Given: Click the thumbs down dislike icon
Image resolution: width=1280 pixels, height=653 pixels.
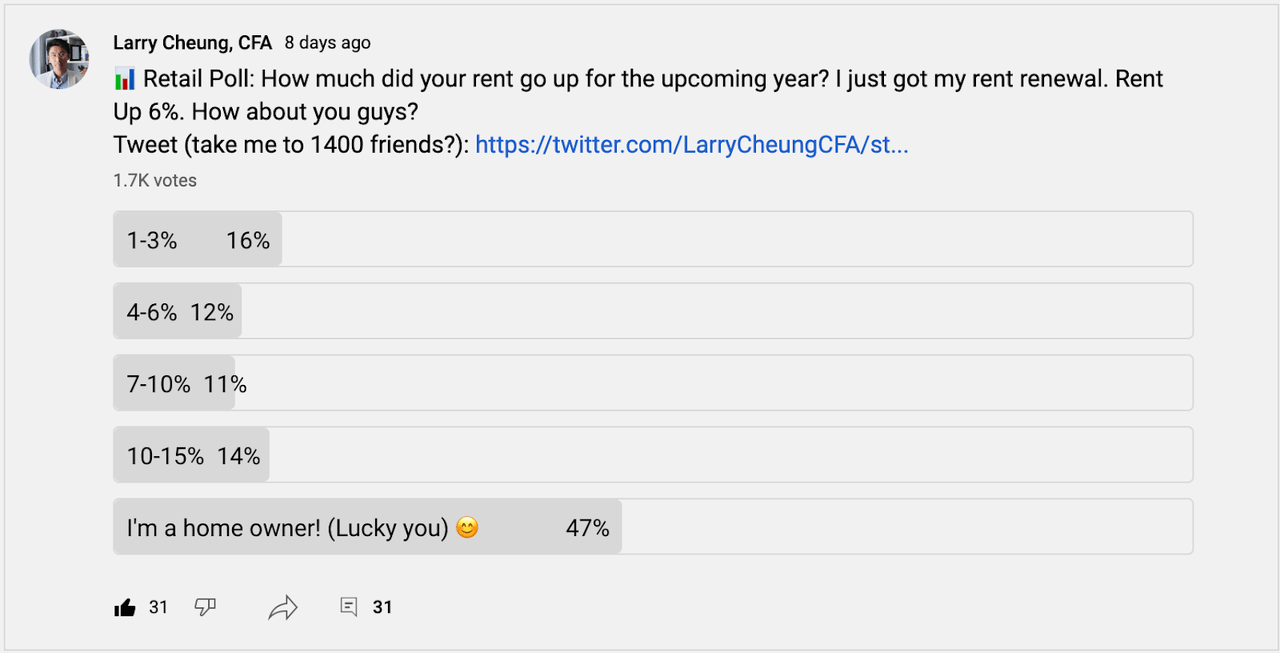Looking at the screenshot, I should pyautogui.click(x=205, y=607).
